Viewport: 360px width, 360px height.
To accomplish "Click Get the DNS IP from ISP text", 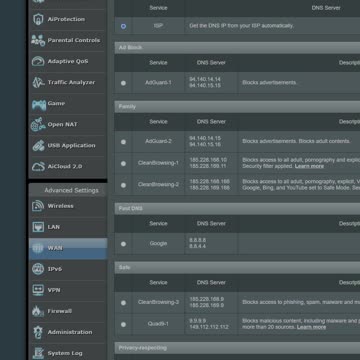I will [x=241, y=26].
